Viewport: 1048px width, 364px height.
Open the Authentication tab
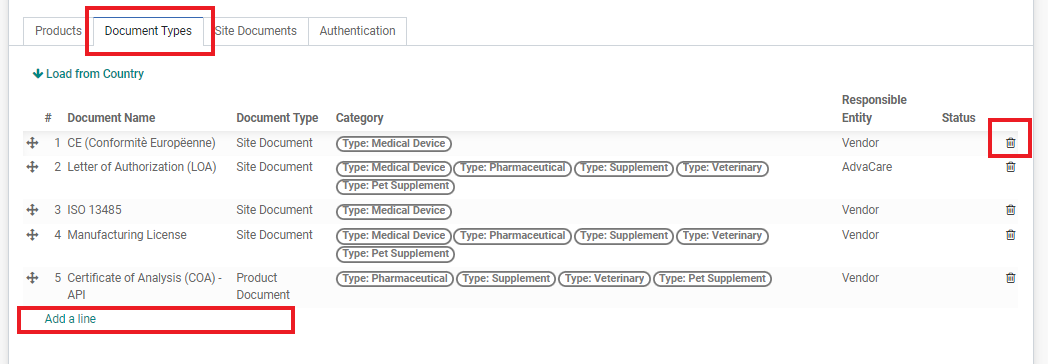coord(357,31)
